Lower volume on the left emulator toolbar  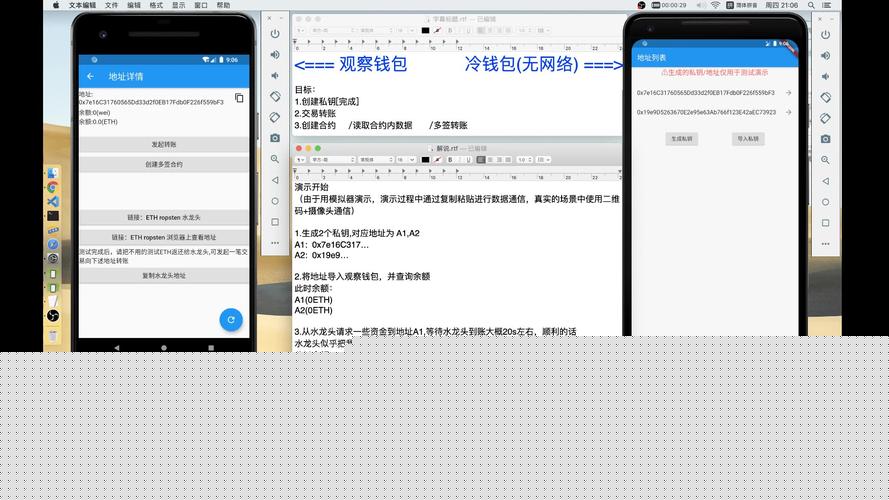click(x=275, y=75)
